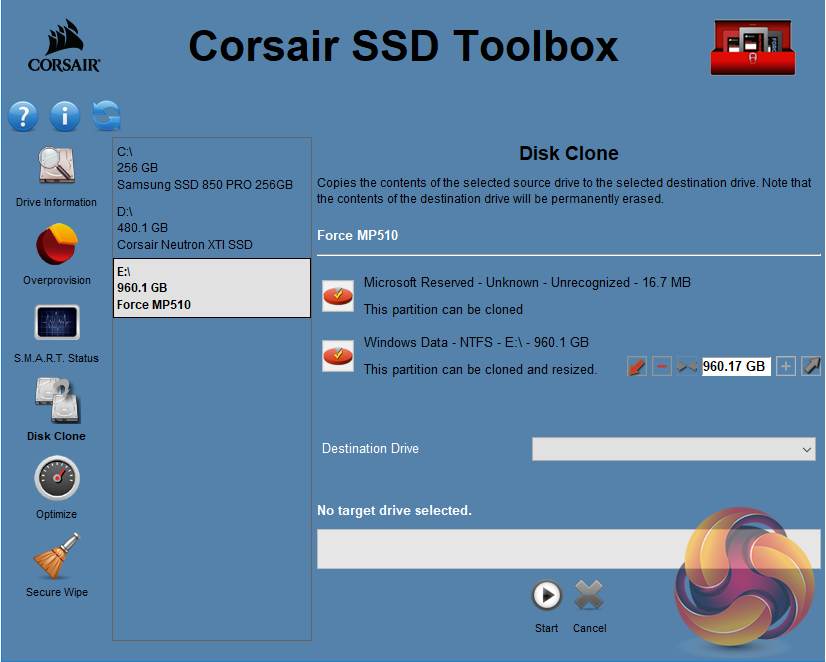The image size is (826, 662).
Task: Select the C:\ Samsung SSD 850 PRO drive
Action: [x=212, y=168]
